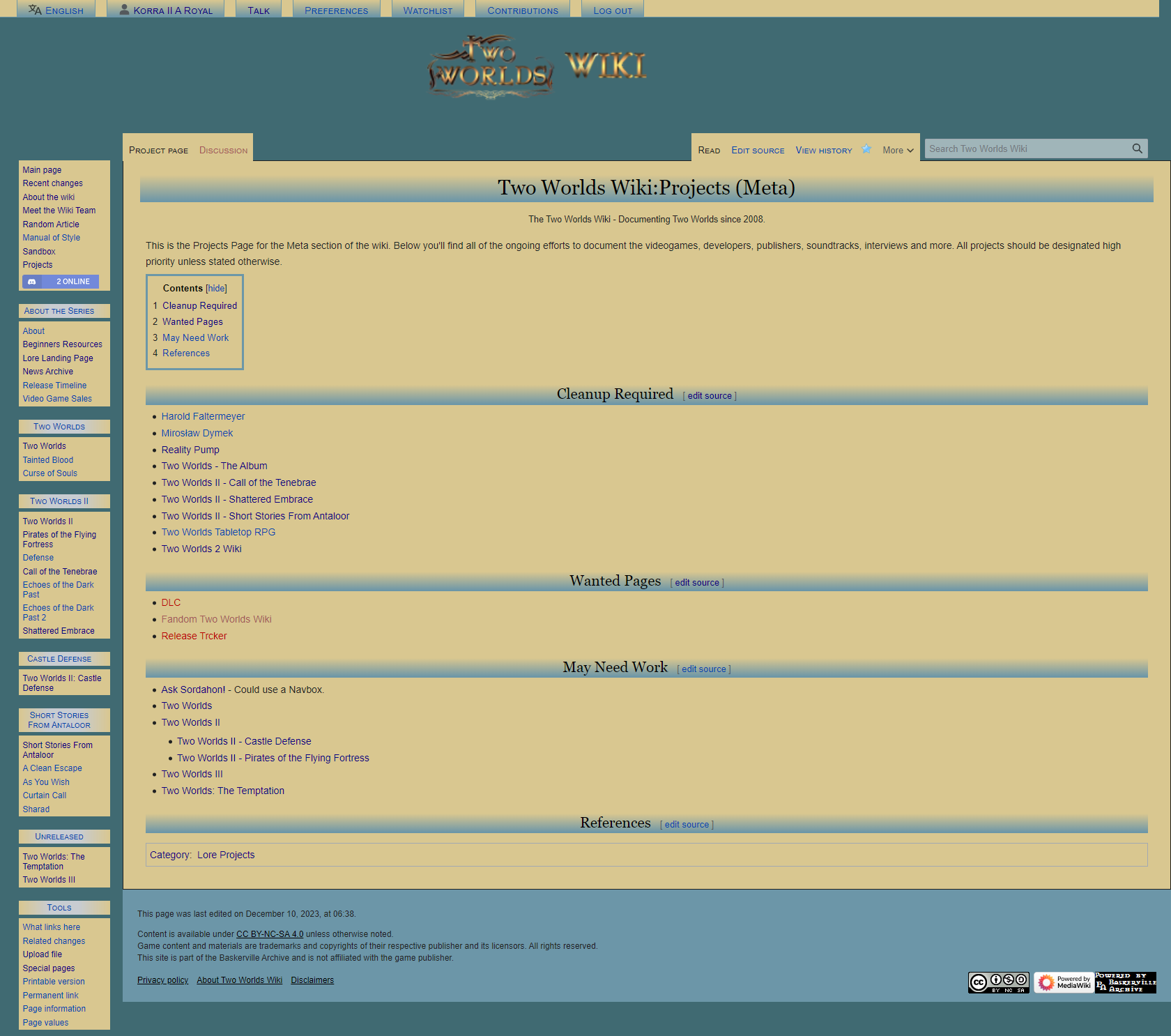The width and height of the screenshot is (1171, 1036).
Task: Jump to May Need Work in contents
Action: 195,338
